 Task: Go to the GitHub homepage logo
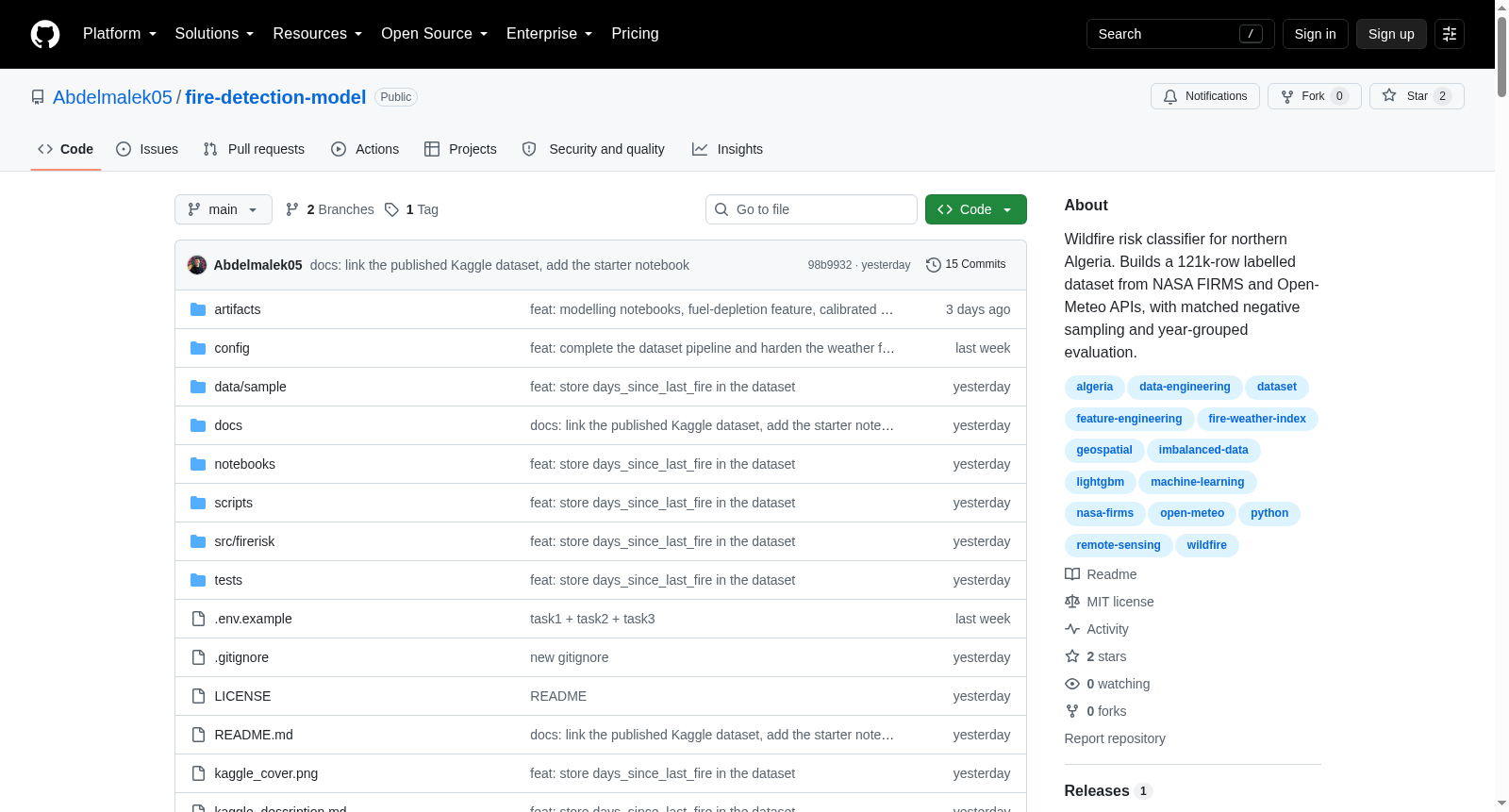pos(45,34)
